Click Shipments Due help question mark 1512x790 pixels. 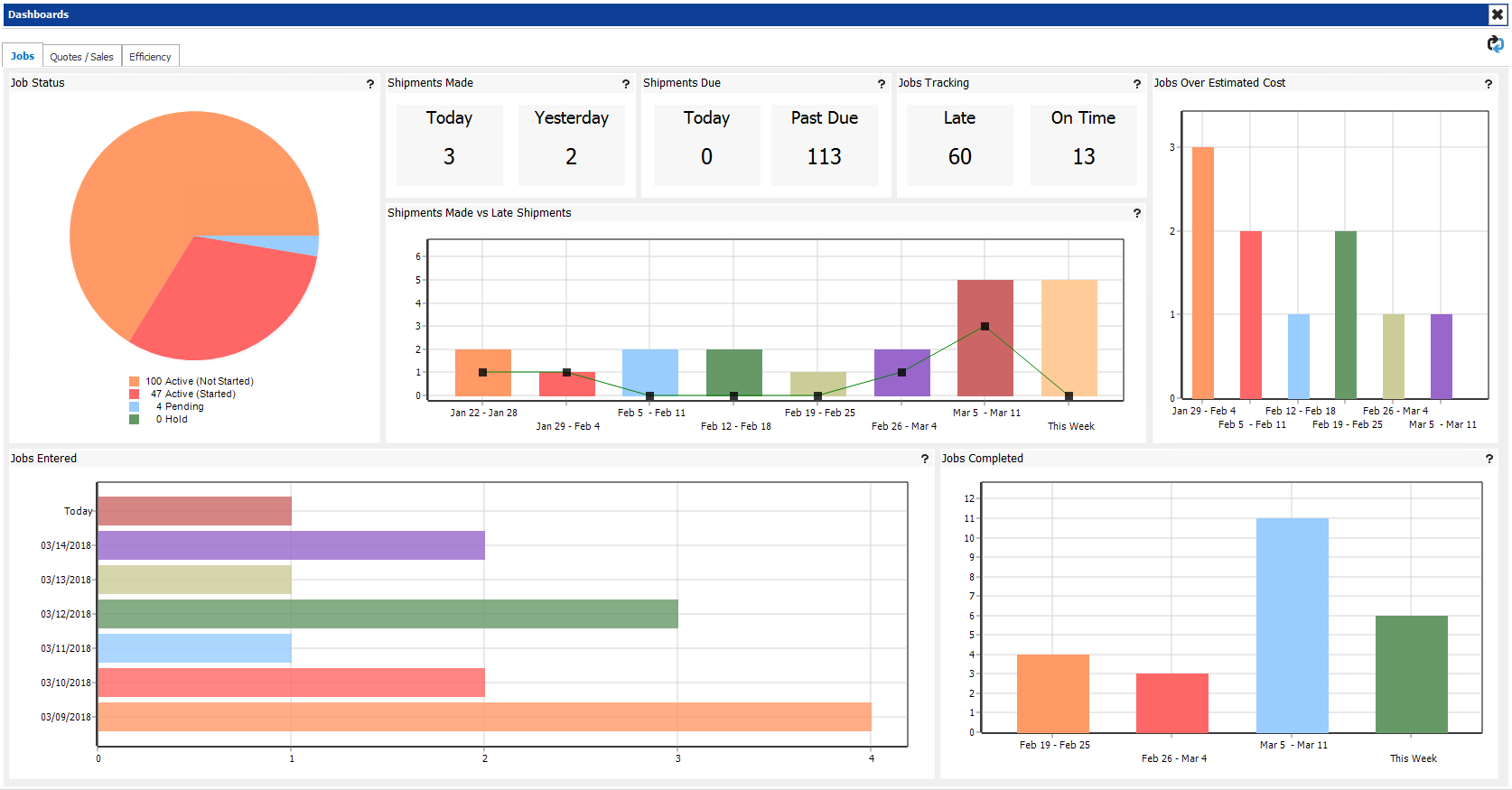881,84
